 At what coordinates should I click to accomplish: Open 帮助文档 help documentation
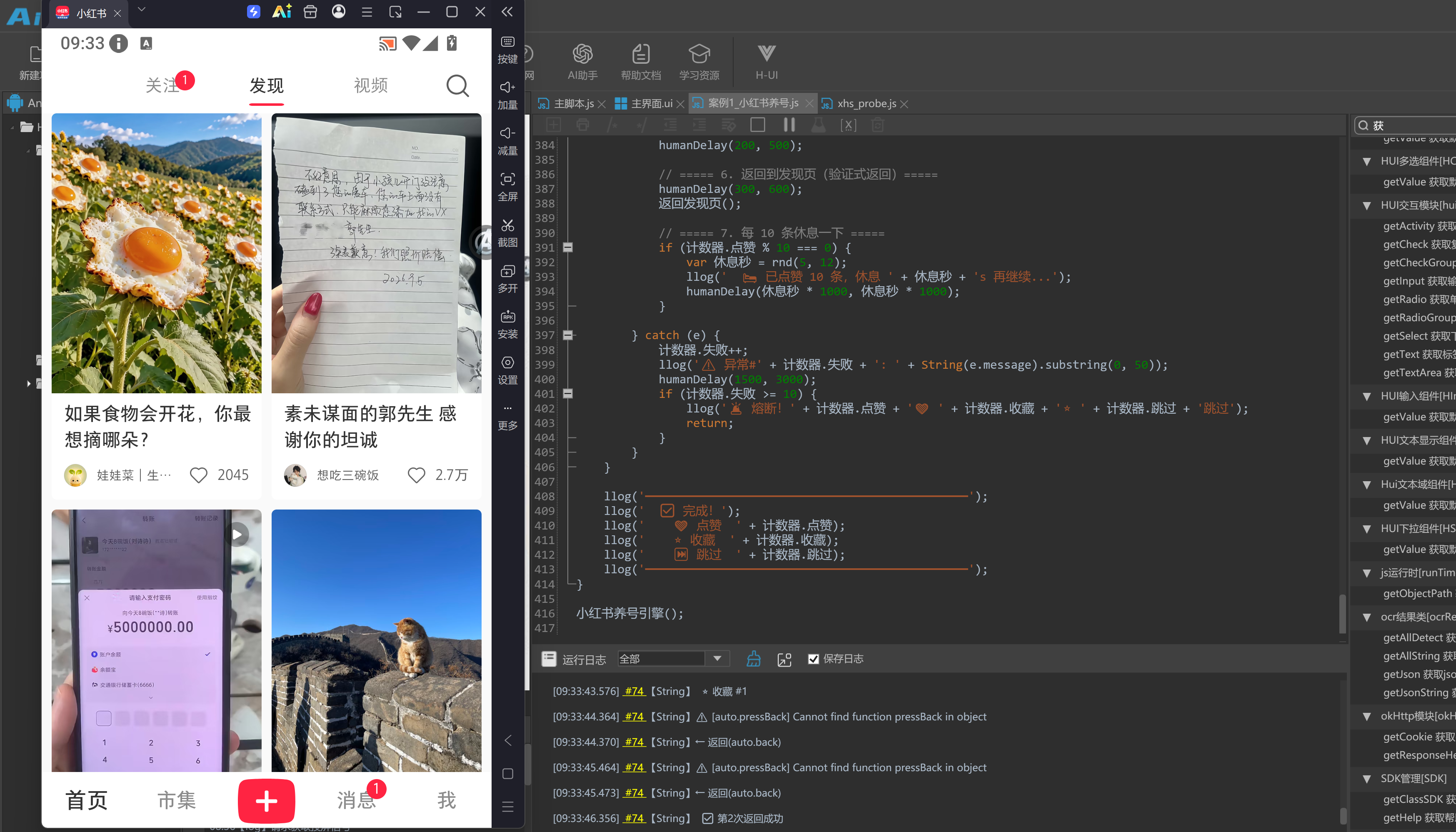640,62
